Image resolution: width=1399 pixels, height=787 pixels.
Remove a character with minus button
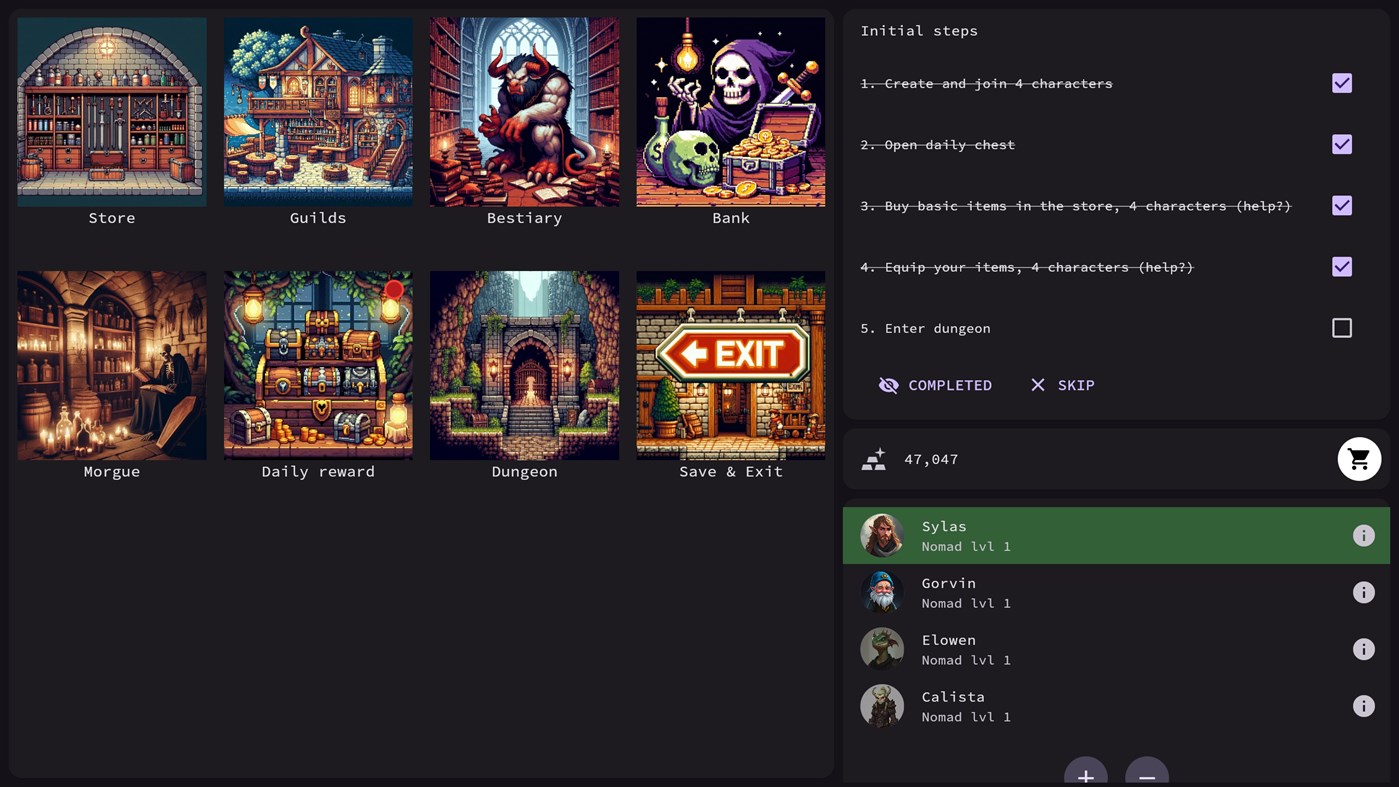(1147, 772)
